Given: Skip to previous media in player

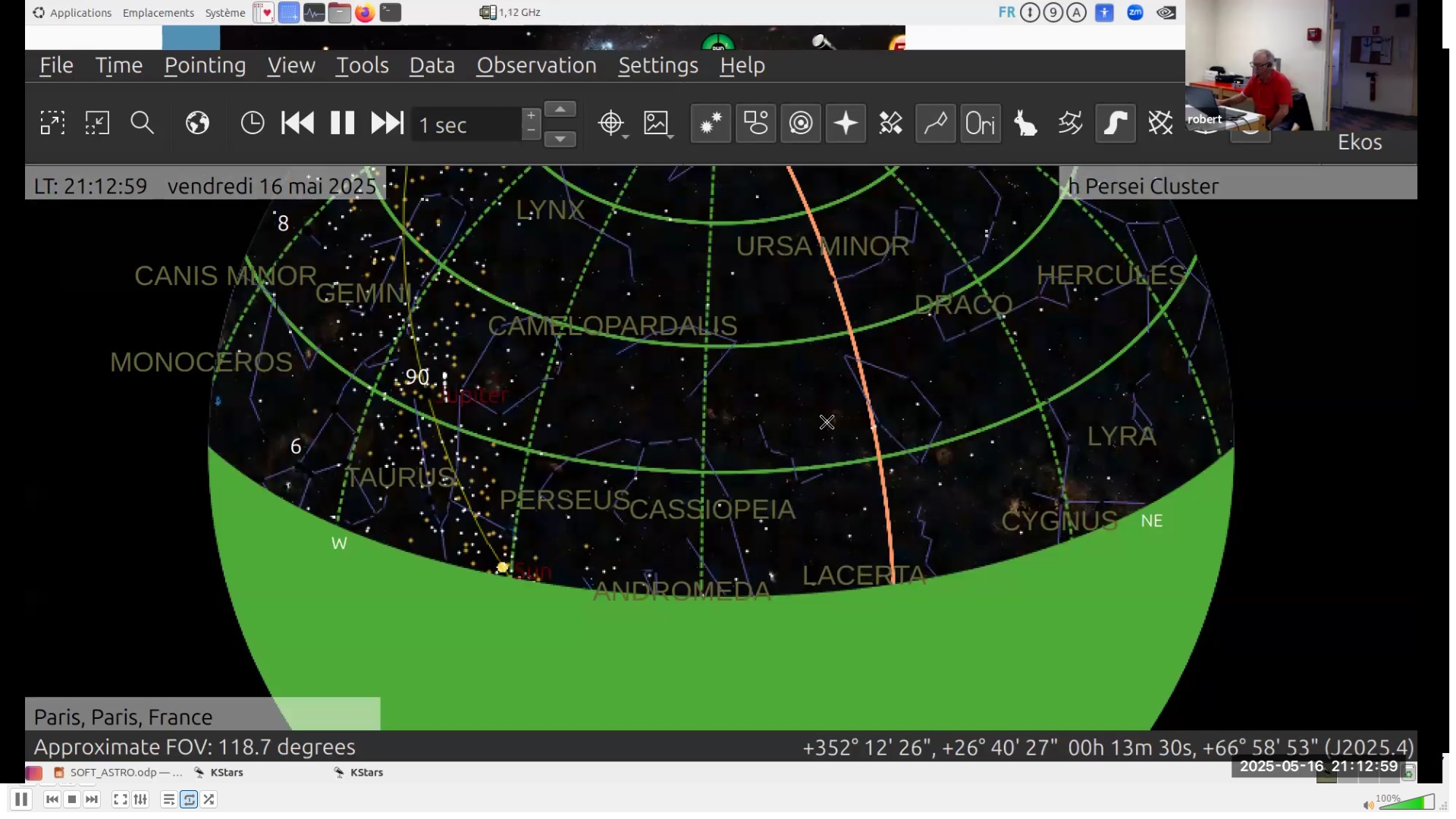Looking at the screenshot, I should pos(52,799).
